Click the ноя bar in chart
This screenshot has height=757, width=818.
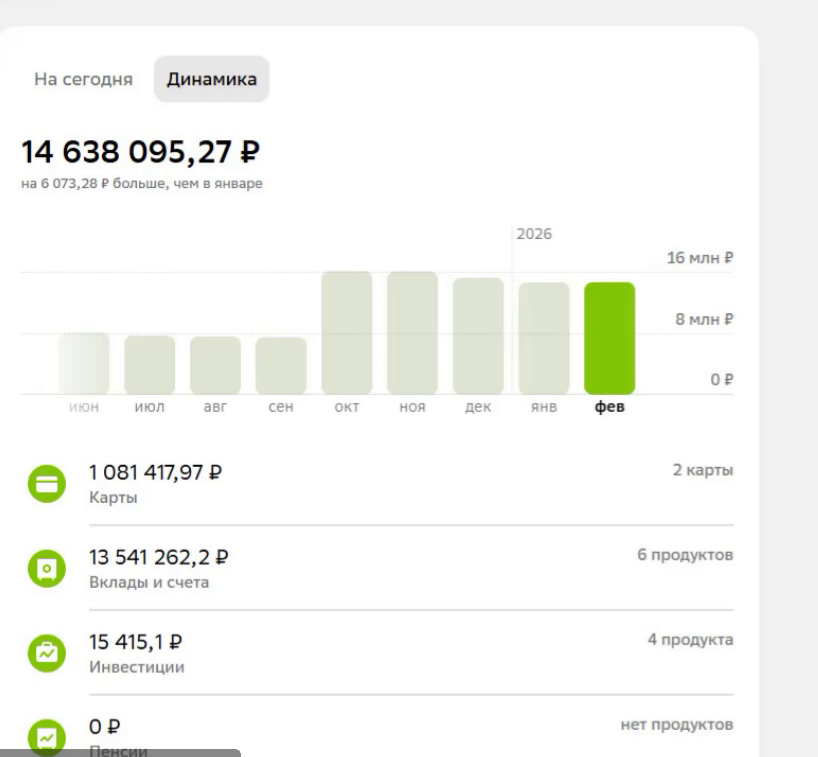[x=412, y=333]
